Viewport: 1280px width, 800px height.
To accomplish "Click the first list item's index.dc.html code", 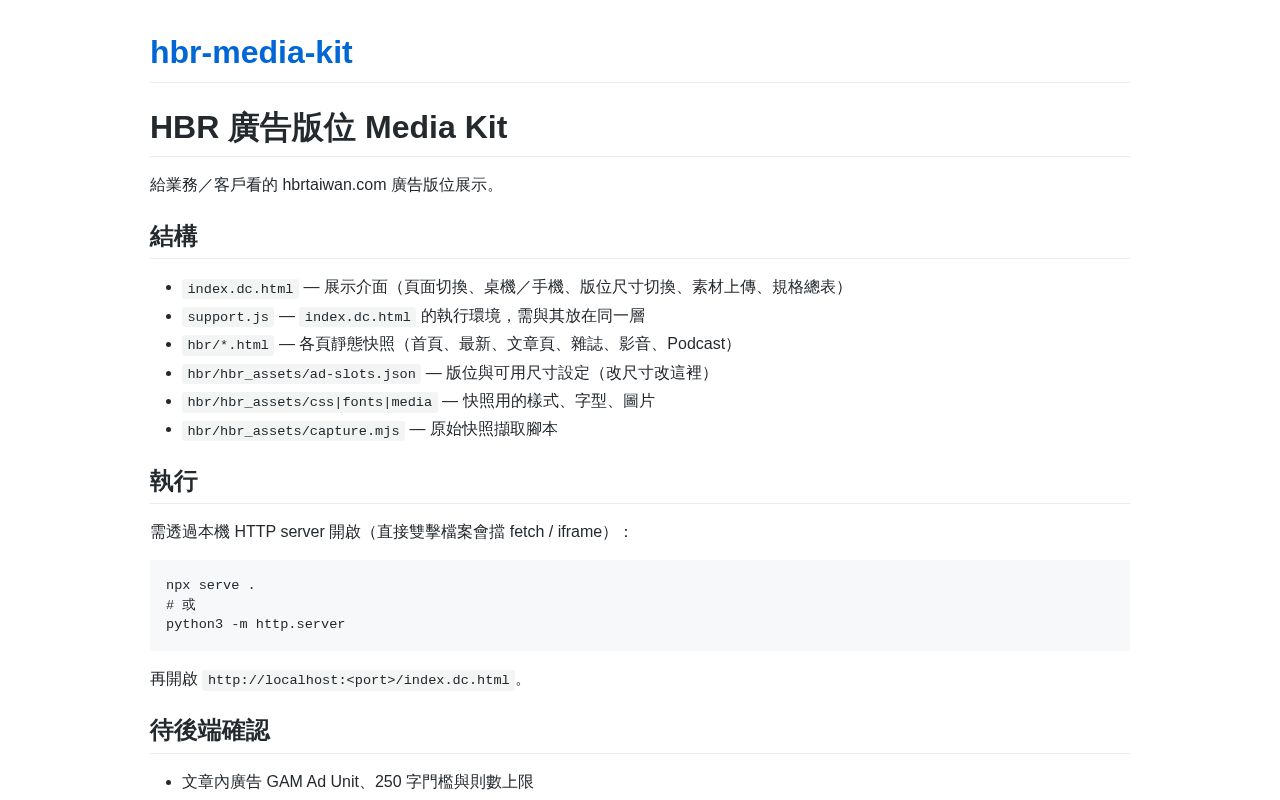I will click(x=240, y=289).
